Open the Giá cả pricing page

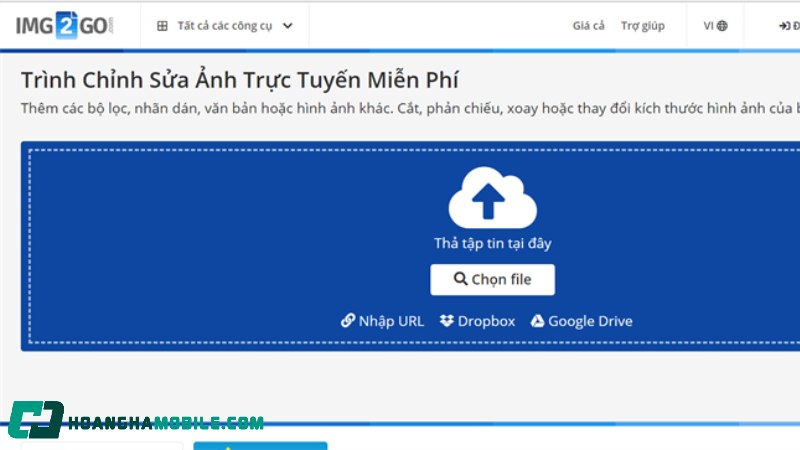point(588,26)
